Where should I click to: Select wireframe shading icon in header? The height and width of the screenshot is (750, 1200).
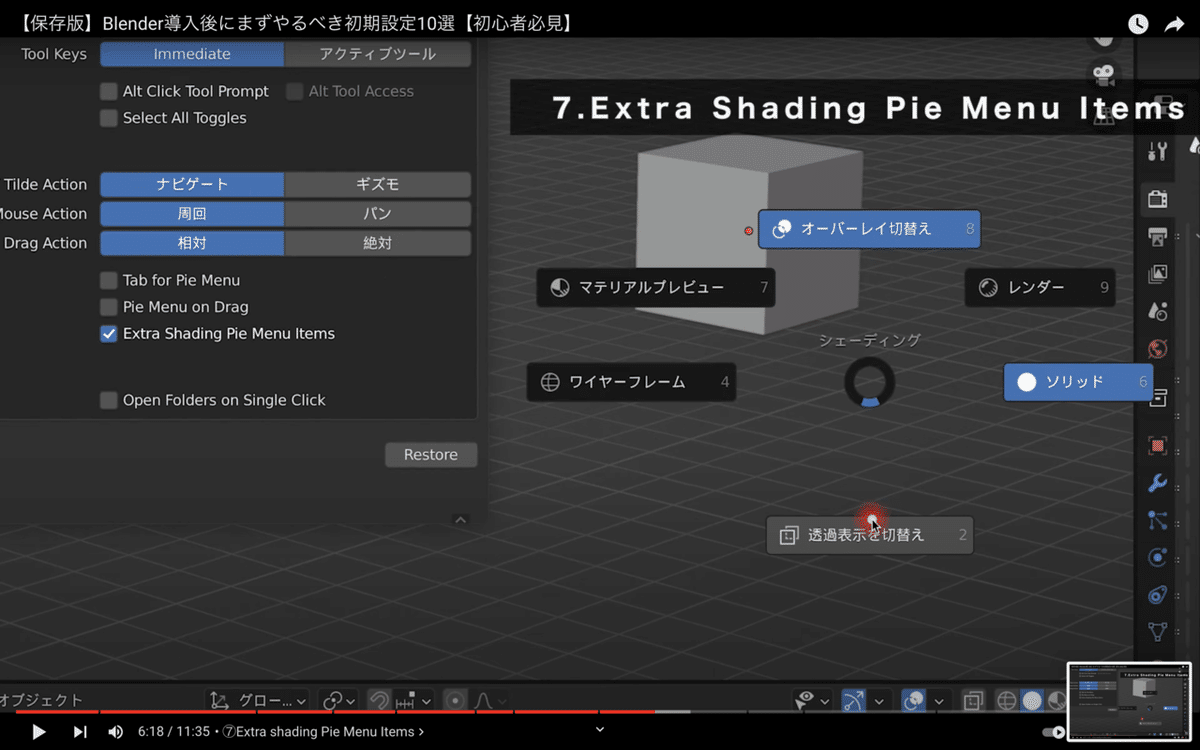pyautogui.click(x=1007, y=701)
